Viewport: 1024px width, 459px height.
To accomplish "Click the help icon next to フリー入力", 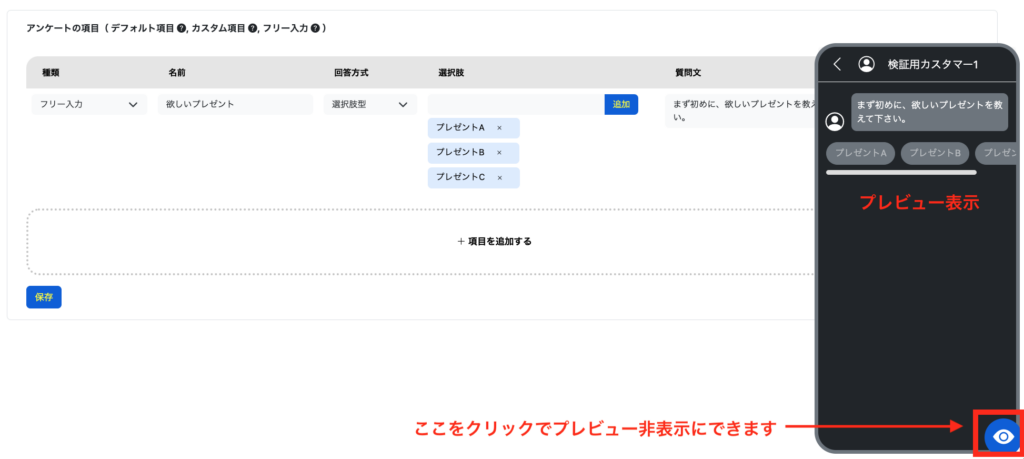I will (x=315, y=28).
